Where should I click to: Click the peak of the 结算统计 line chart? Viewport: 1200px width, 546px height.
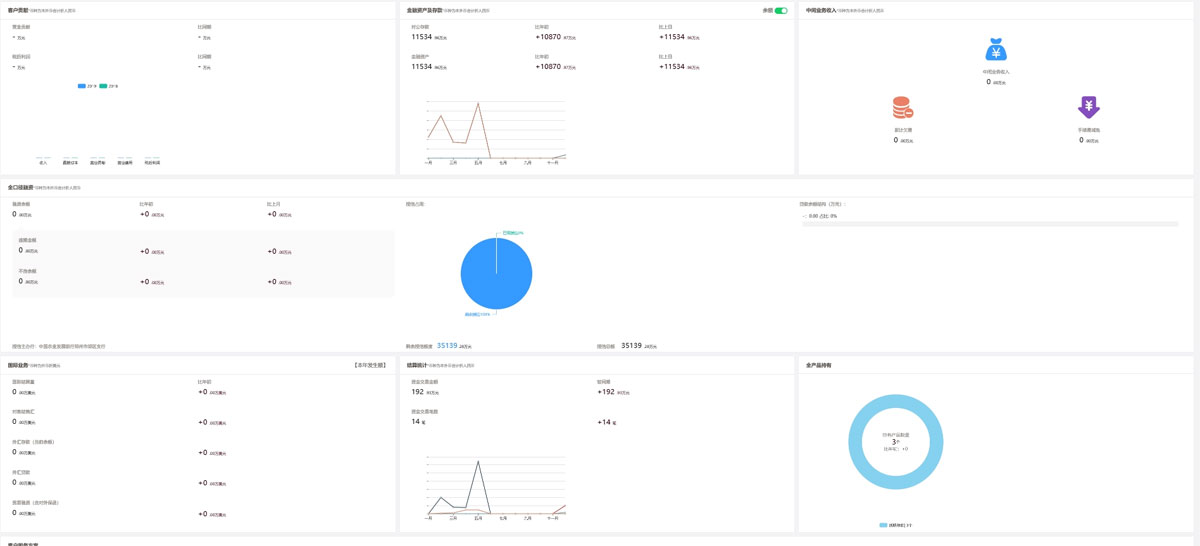click(478, 461)
